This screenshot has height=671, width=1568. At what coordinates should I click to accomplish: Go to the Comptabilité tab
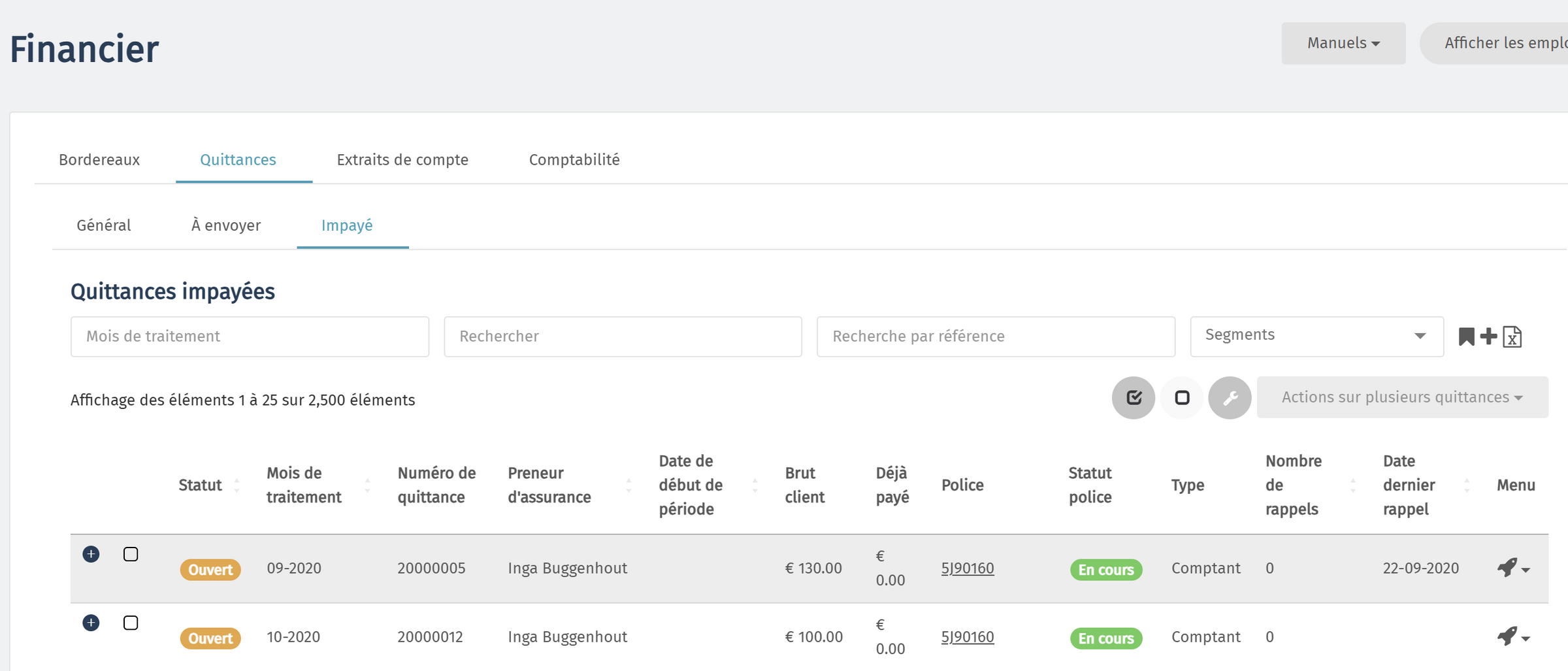click(574, 160)
